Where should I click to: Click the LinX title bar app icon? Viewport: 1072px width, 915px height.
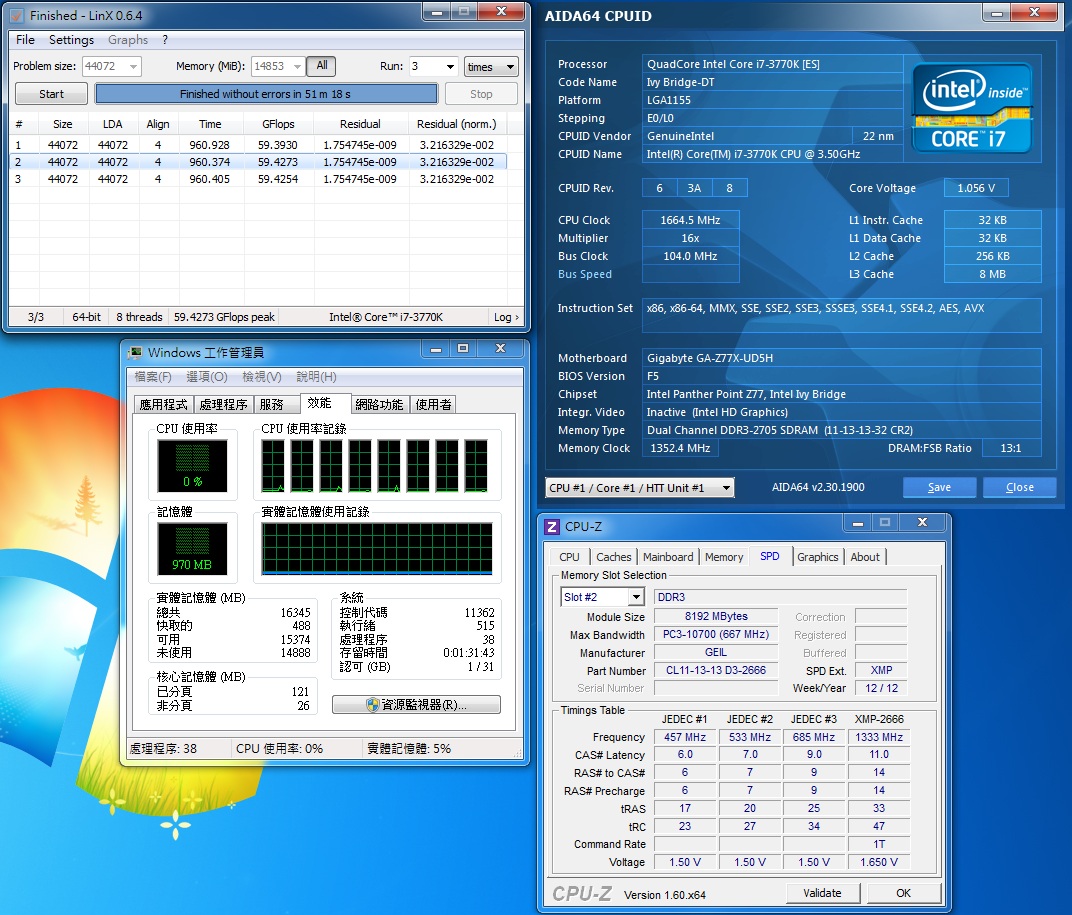(17, 15)
